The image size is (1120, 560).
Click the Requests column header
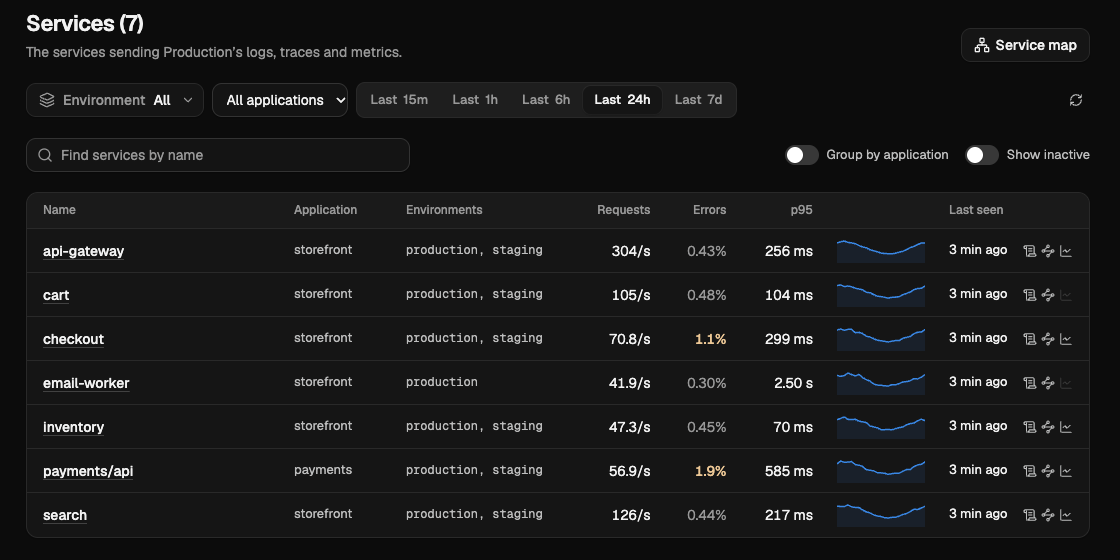pos(624,210)
